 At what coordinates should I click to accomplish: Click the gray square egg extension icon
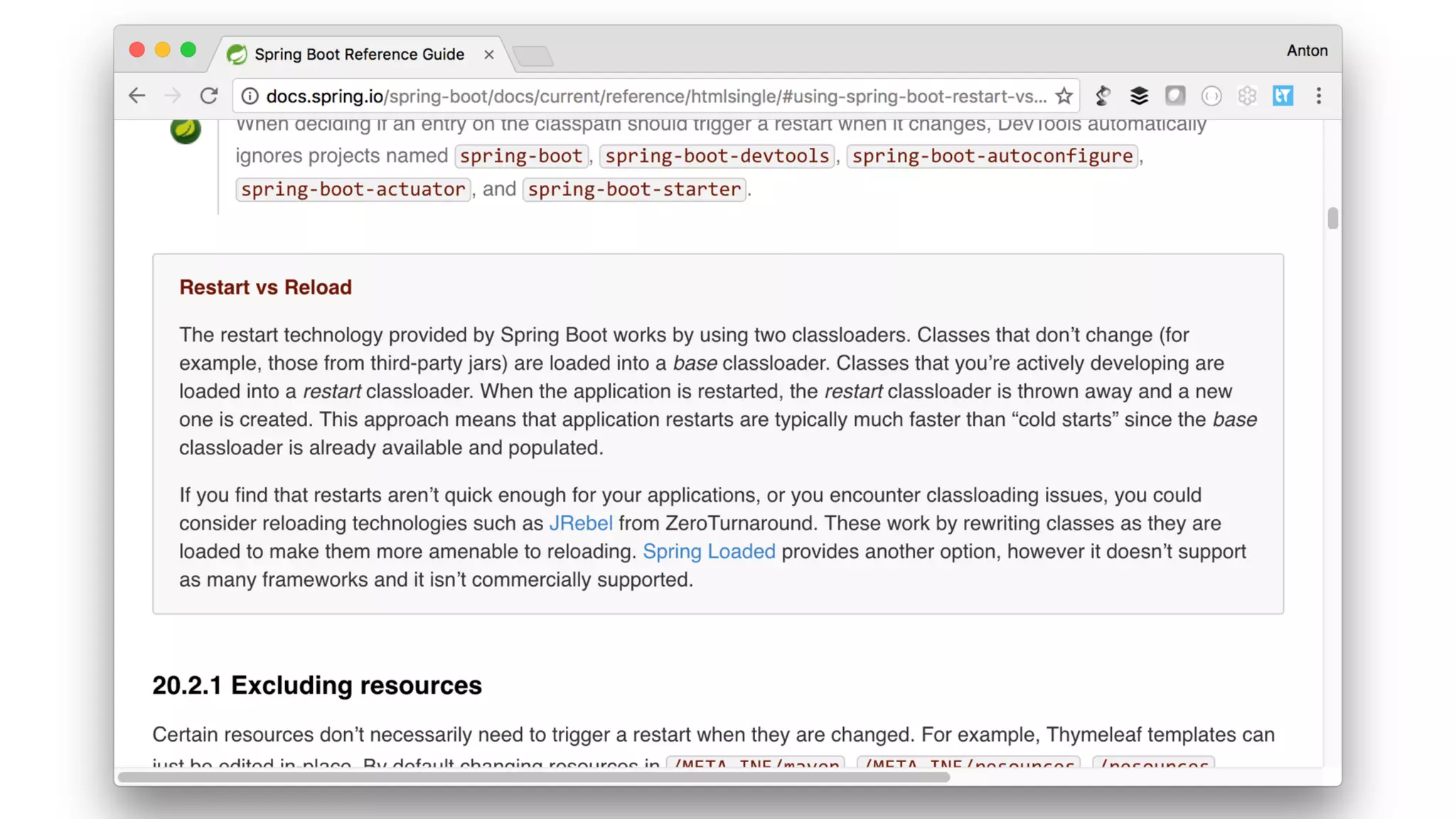pyautogui.click(x=1175, y=96)
